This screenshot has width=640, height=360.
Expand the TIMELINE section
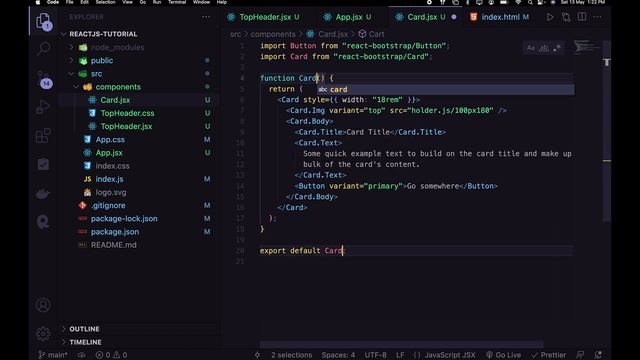(x=85, y=342)
